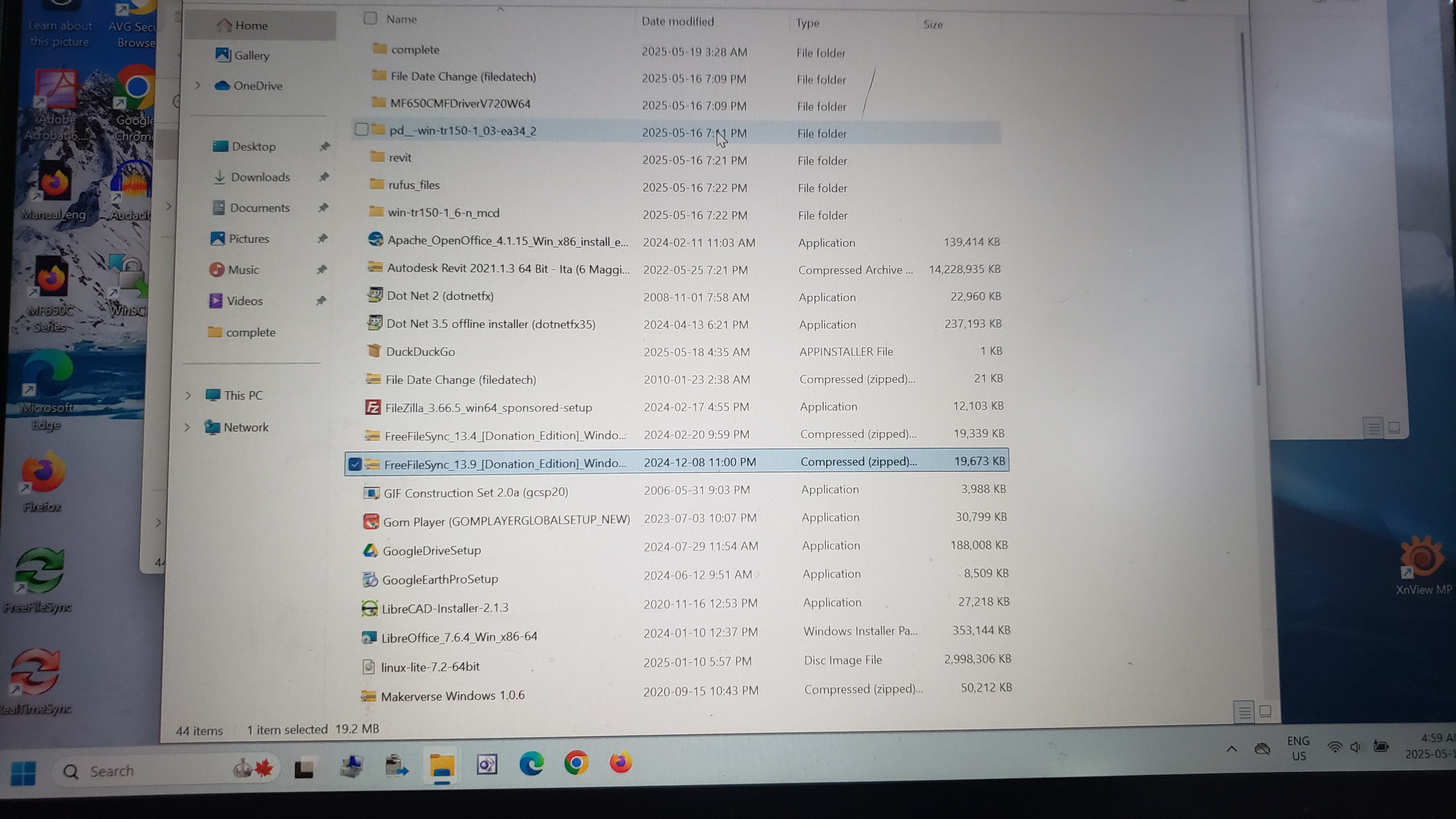
Task: Expand the OneDrive tree node
Action: click(x=198, y=85)
